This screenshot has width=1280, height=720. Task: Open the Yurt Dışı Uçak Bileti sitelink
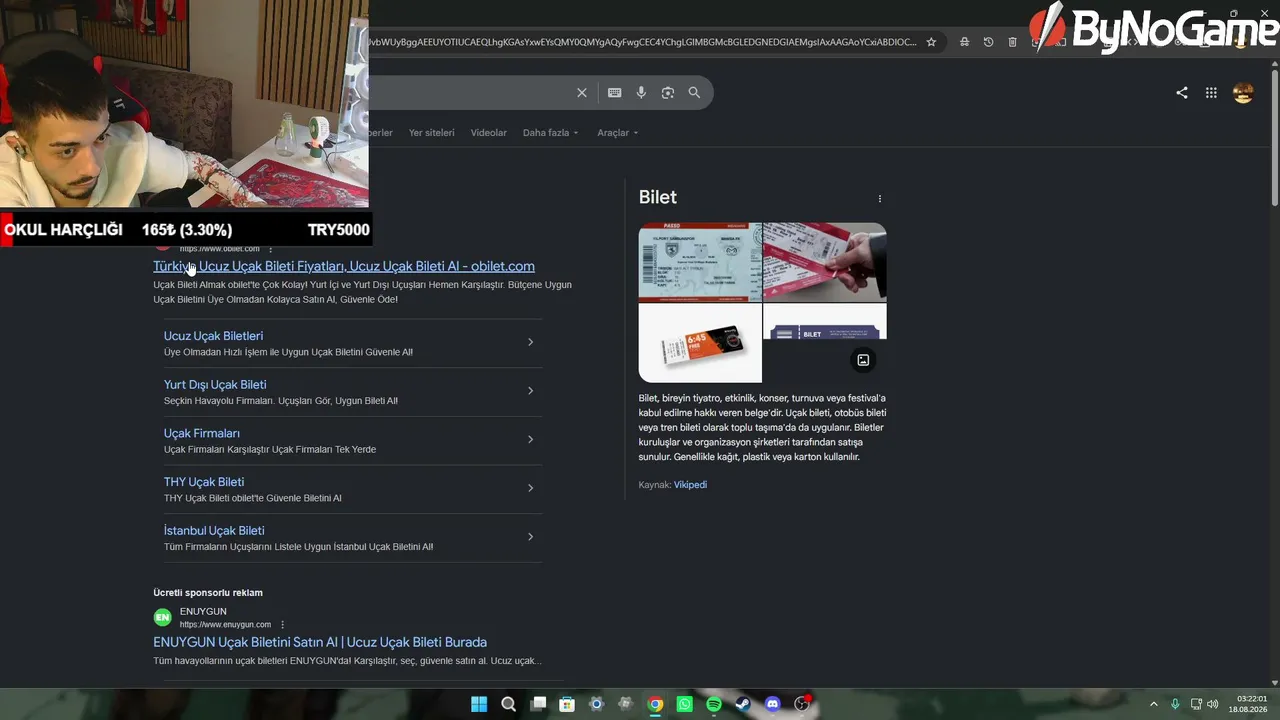pos(215,385)
